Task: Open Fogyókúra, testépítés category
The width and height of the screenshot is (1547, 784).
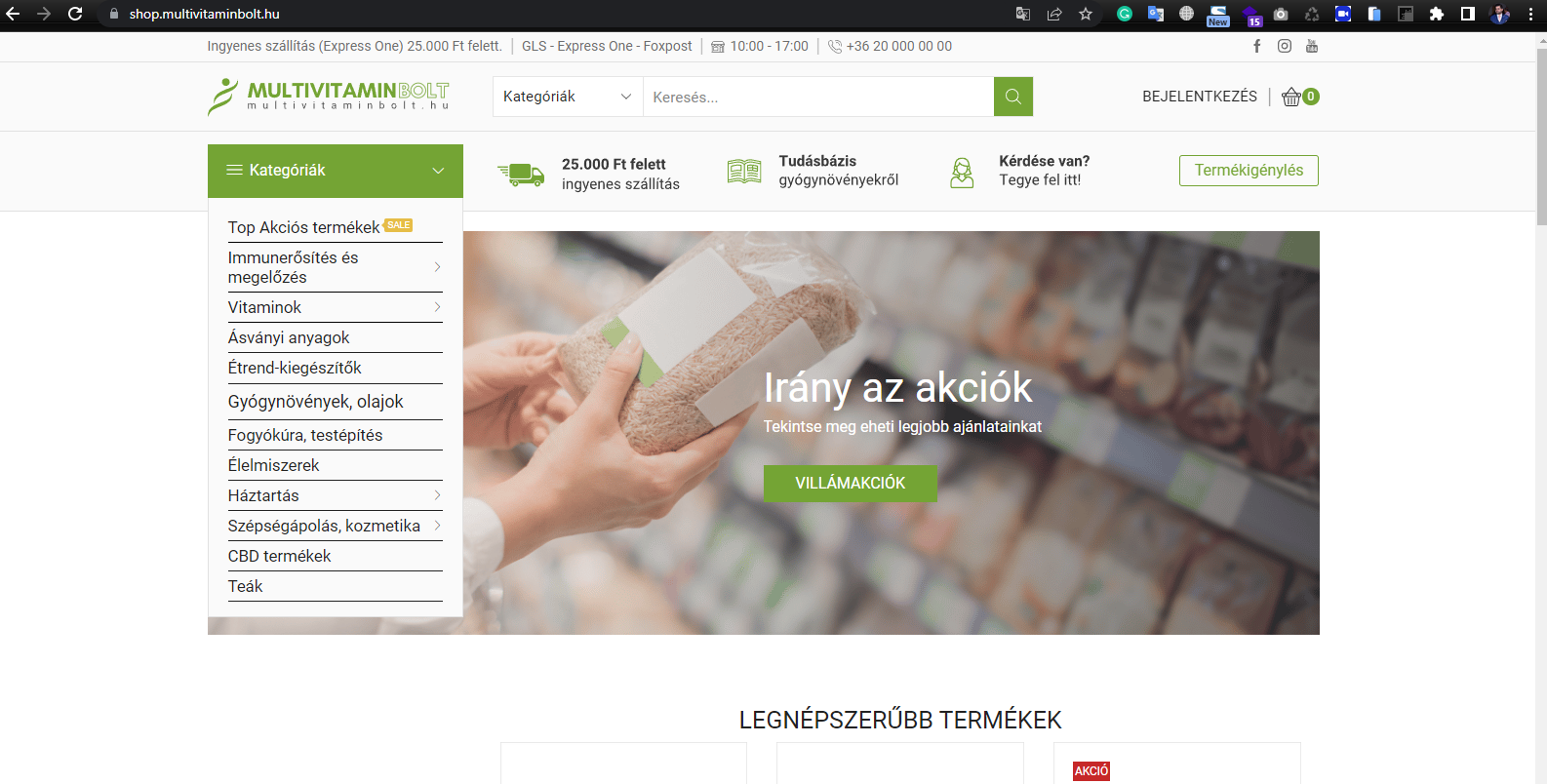Action: click(305, 435)
